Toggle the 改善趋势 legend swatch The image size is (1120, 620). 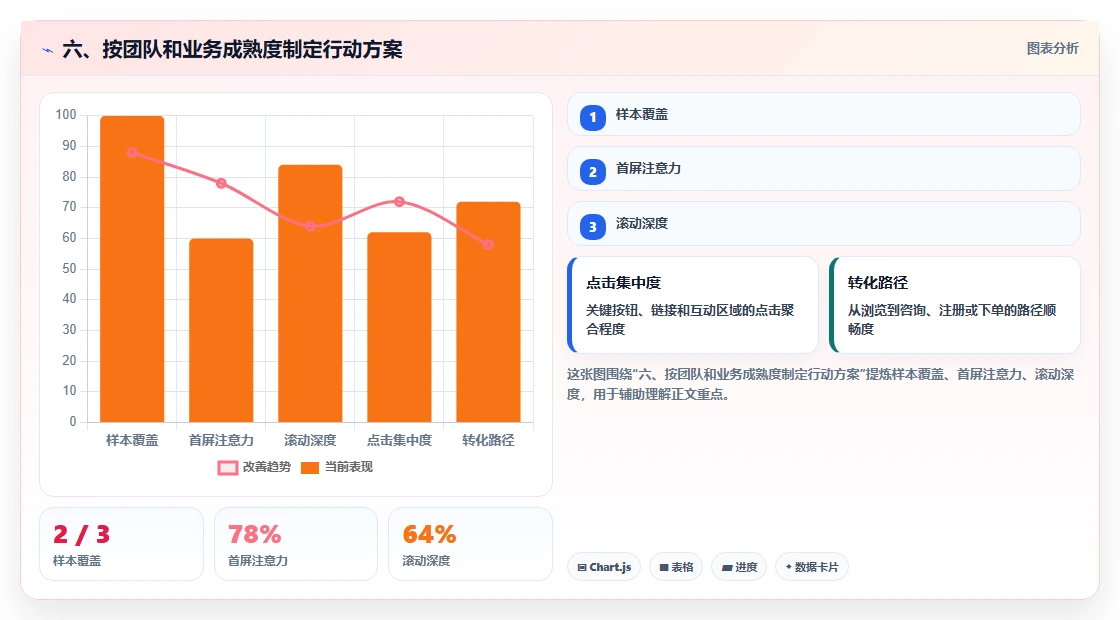point(228,468)
